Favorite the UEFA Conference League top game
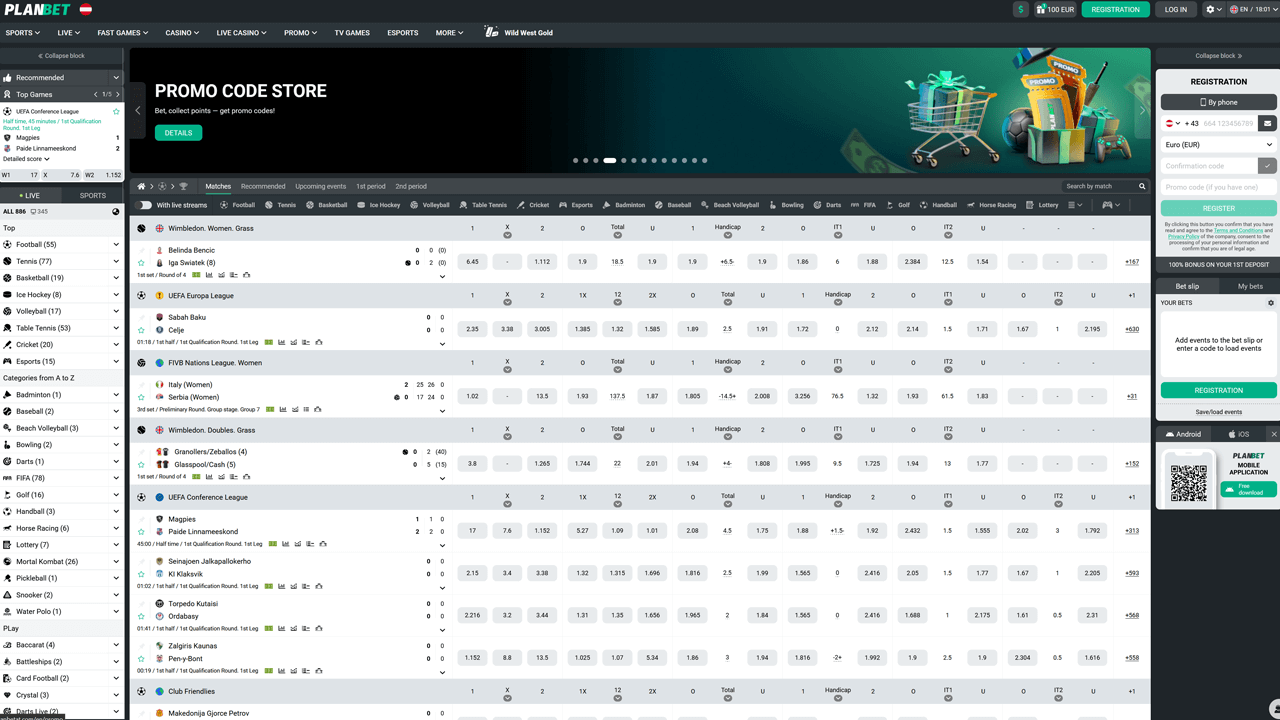Viewport: 1280px width, 720px height. click(x=116, y=111)
